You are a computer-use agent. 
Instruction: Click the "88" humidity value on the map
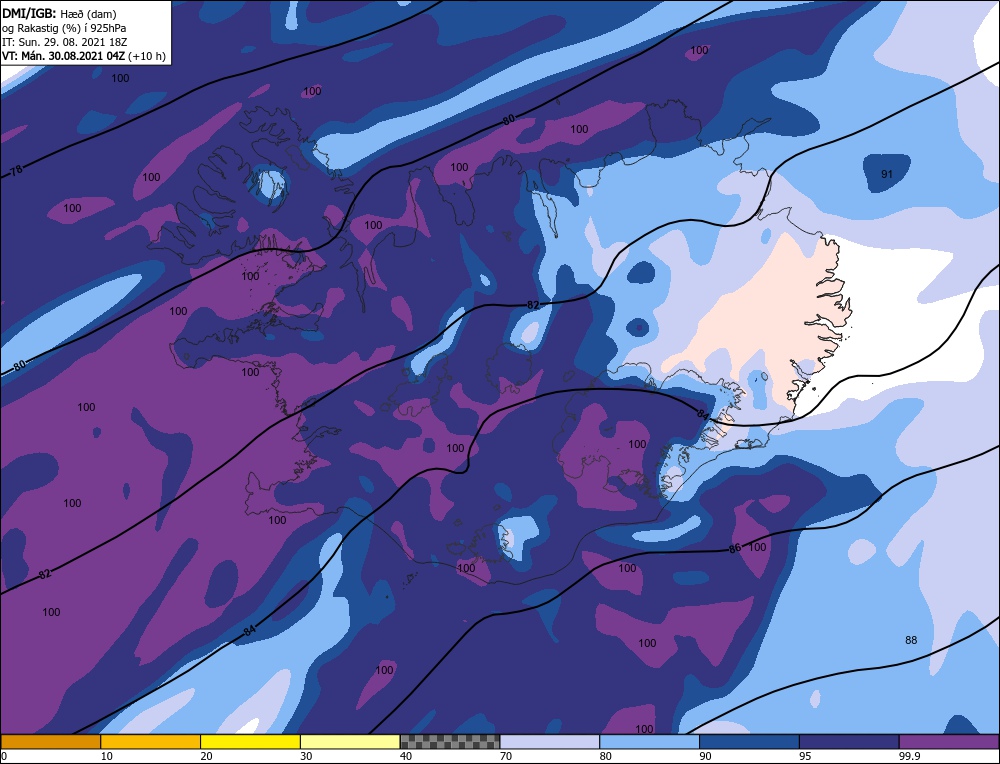(911, 640)
